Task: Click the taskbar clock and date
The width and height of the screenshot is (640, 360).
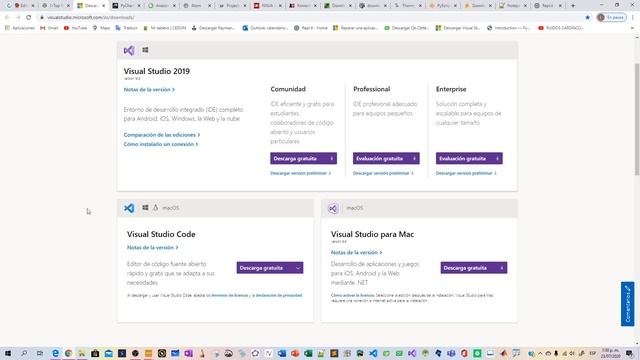Action: [x=610, y=353]
